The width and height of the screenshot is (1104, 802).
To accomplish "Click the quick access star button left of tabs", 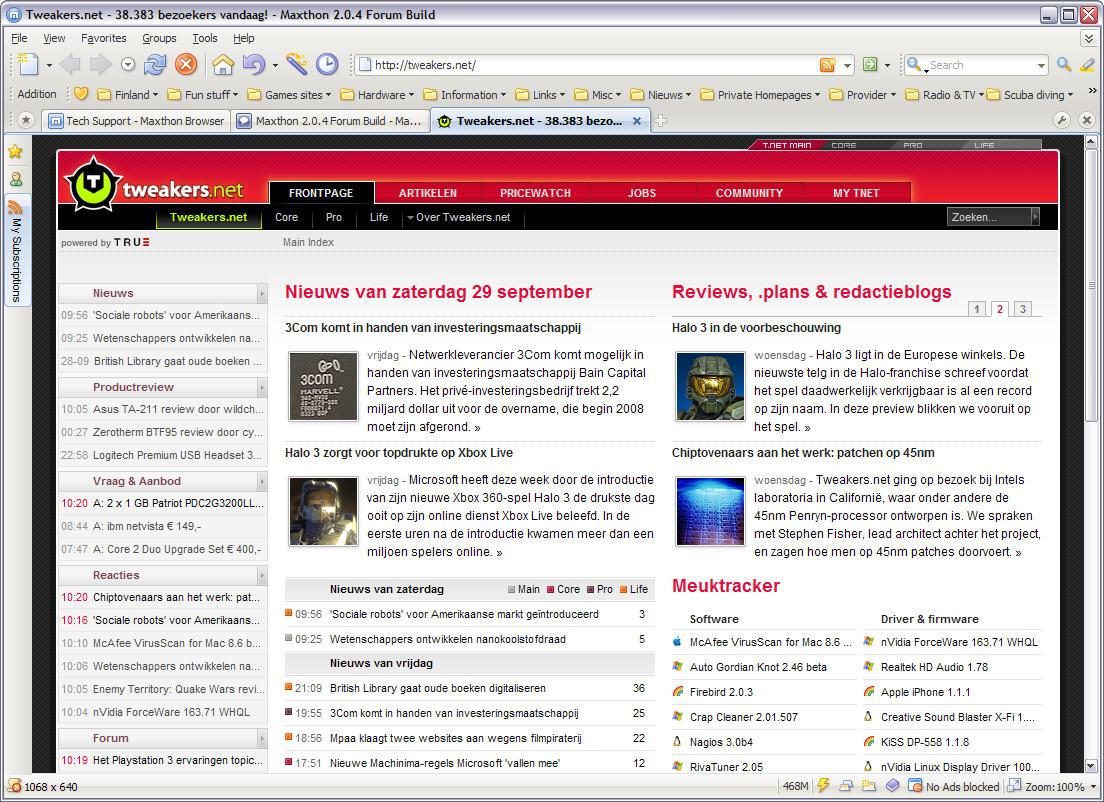I will (26, 120).
